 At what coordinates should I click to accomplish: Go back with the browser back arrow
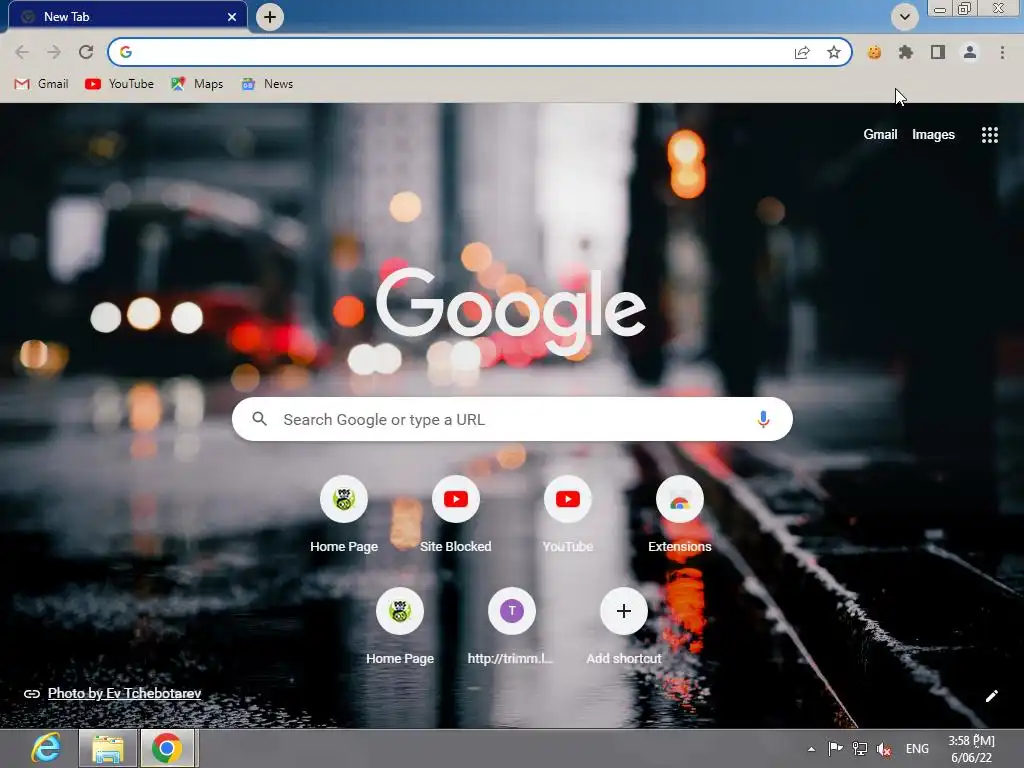click(22, 52)
